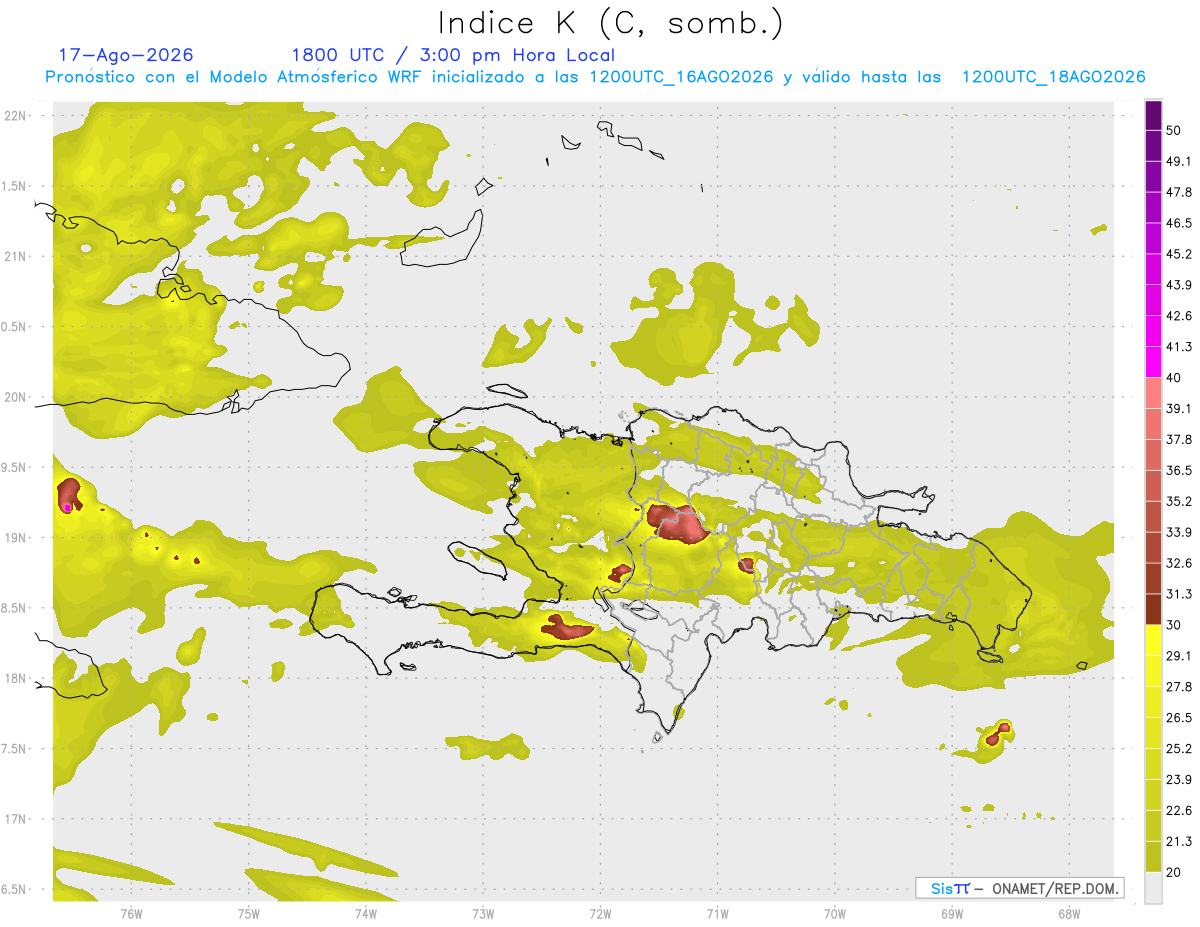
Task: Click the "75W" longitude label
Action: point(249,913)
